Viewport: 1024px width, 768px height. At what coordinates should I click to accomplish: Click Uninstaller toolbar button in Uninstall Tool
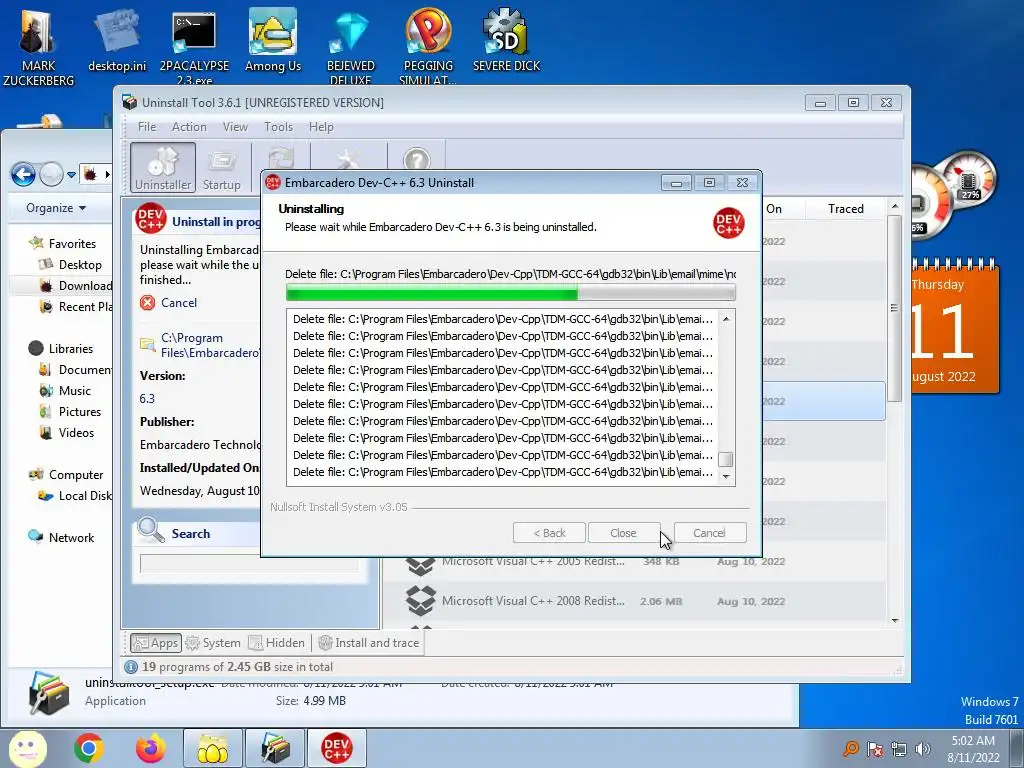coord(163,168)
